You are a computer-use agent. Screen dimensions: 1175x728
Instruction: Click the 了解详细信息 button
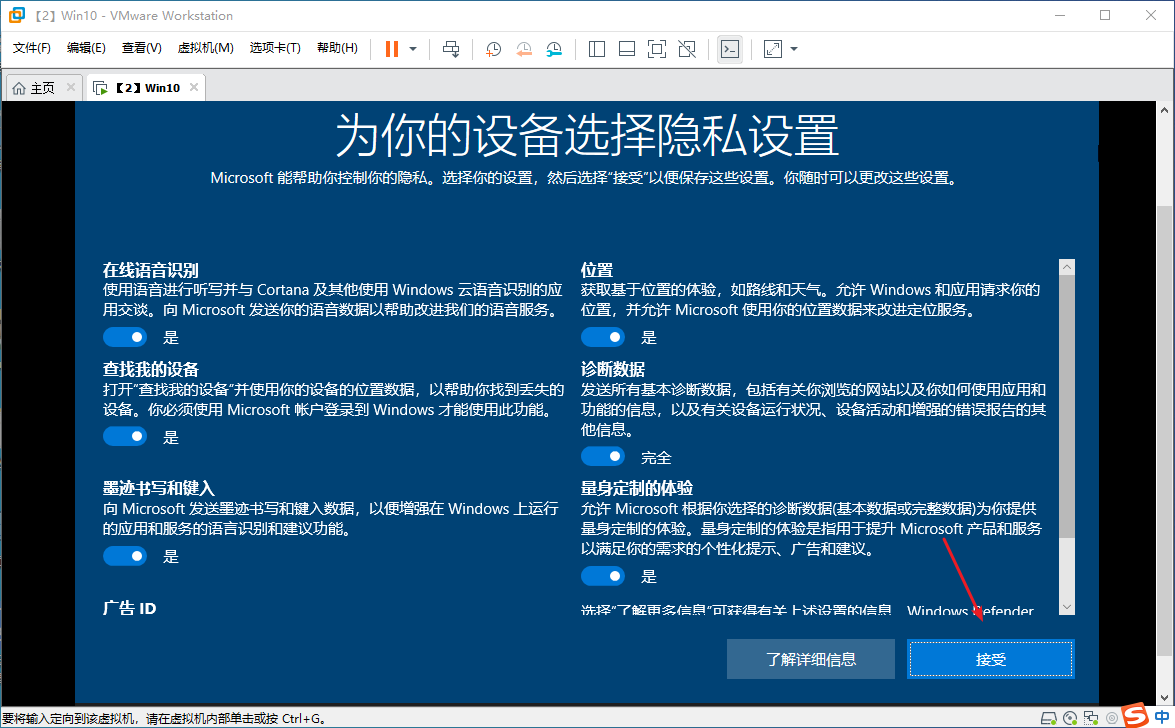pyautogui.click(x=811, y=659)
